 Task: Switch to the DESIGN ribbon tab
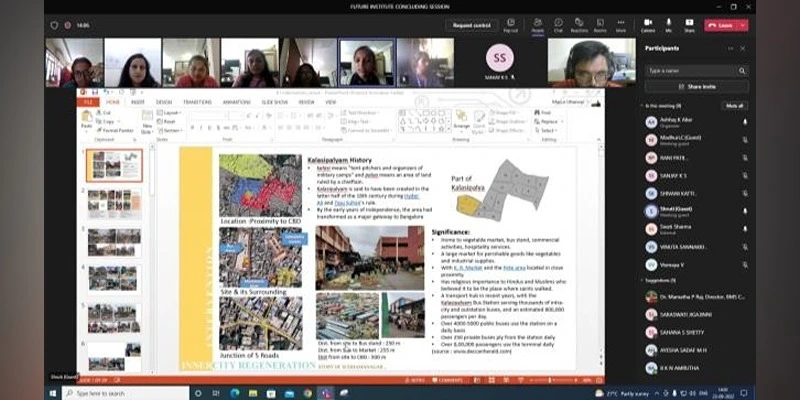tap(164, 102)
